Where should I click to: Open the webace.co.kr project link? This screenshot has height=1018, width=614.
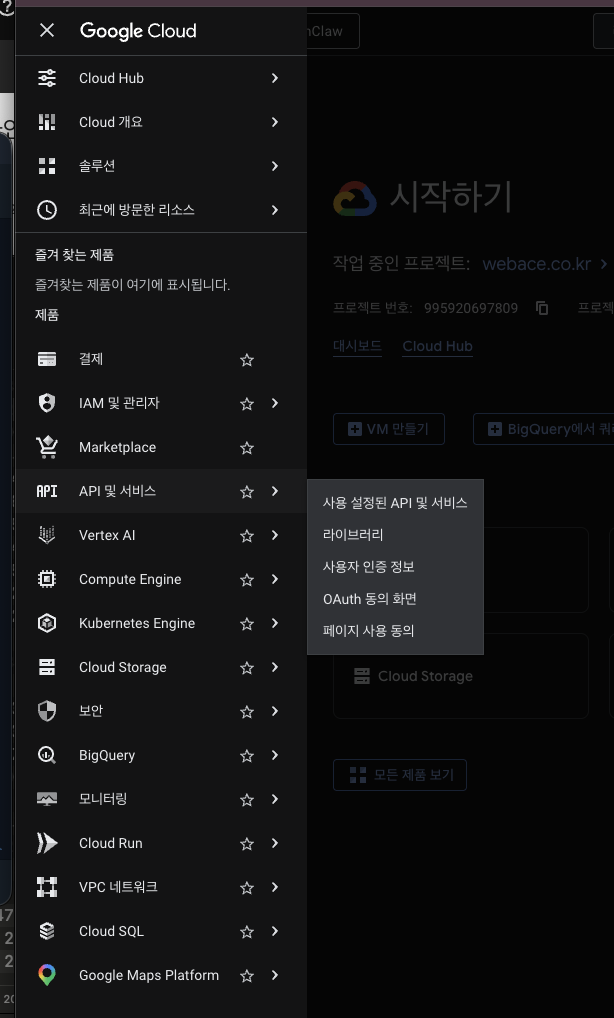pyautogui.click(x=537, y=264)
